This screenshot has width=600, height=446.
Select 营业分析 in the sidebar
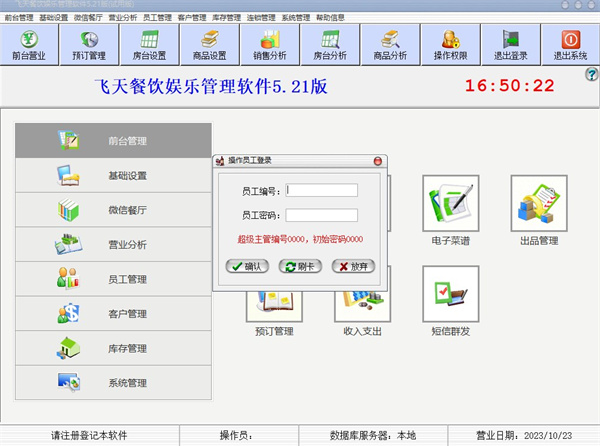[x=113, y=244]
